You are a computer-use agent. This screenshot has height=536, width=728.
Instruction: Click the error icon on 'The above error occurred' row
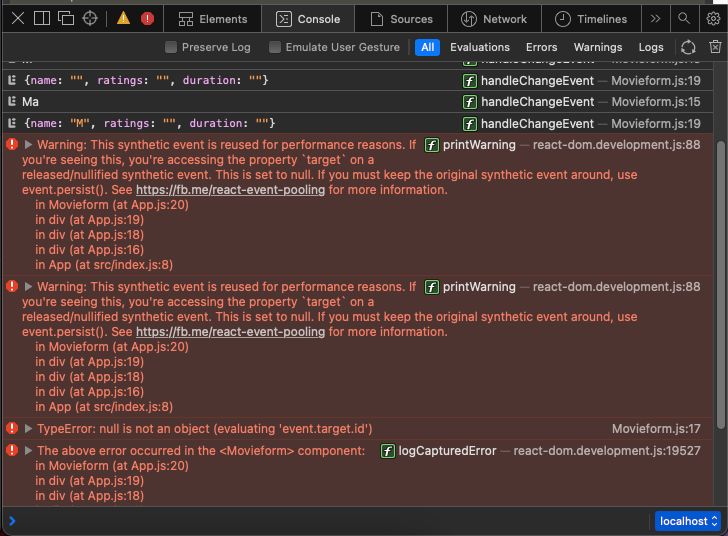[12, 450]
